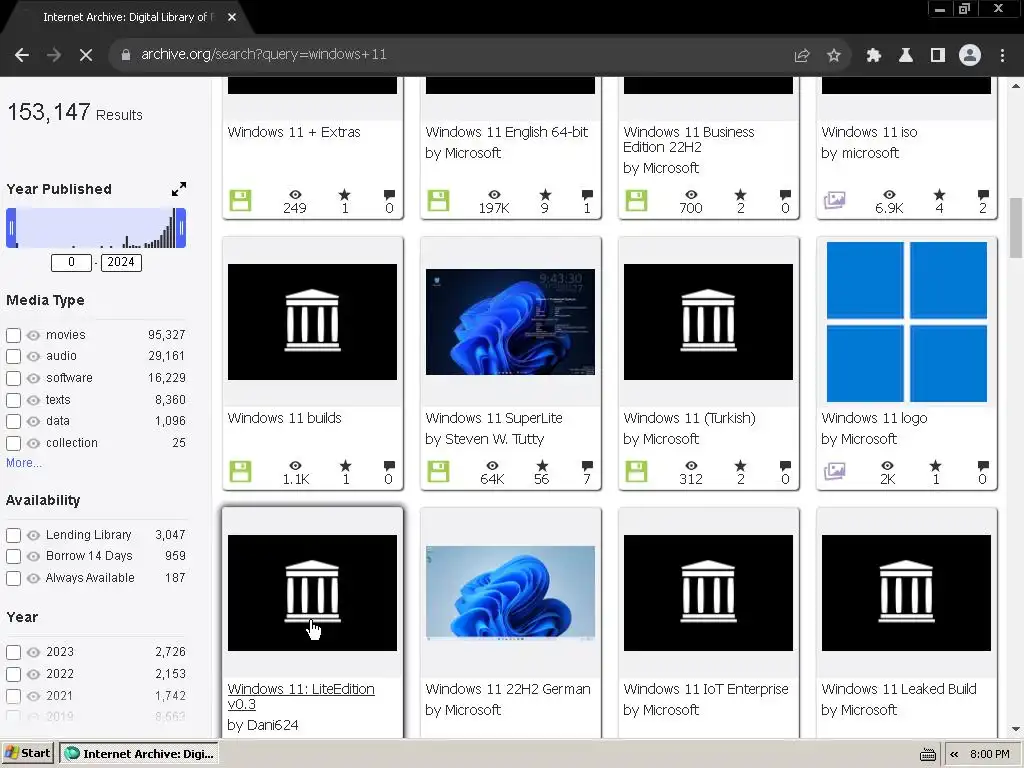Click the right handle of year slider
This screenshot has height=768, width=1024.
click(x=180, y=228)
